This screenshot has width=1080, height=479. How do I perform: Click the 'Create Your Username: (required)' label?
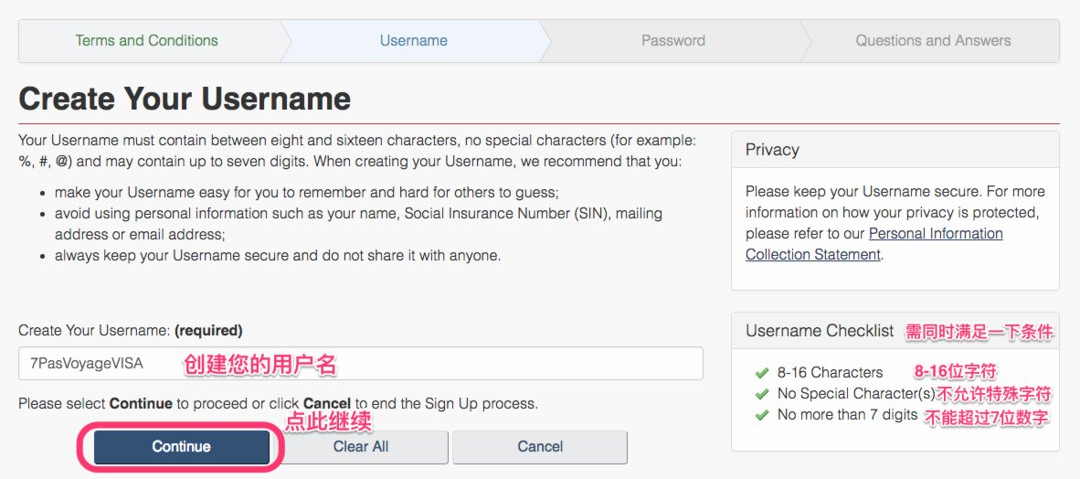(x=130, y=330)
